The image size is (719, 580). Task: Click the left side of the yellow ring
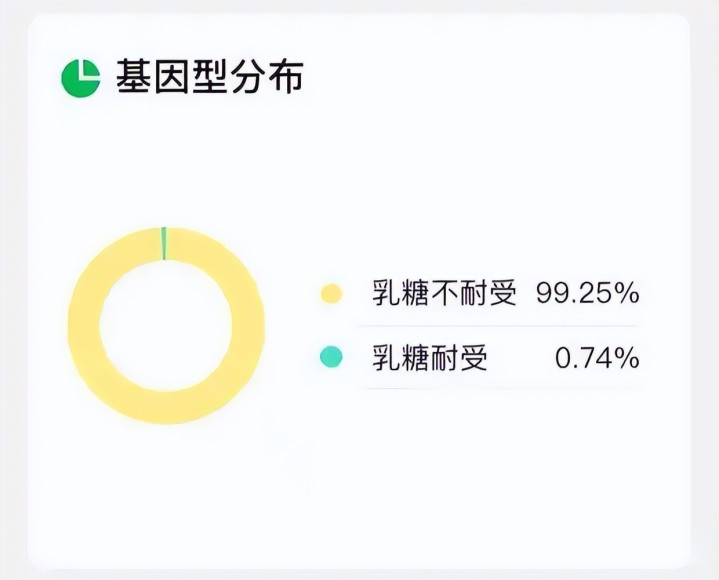(x=84, y=326)
